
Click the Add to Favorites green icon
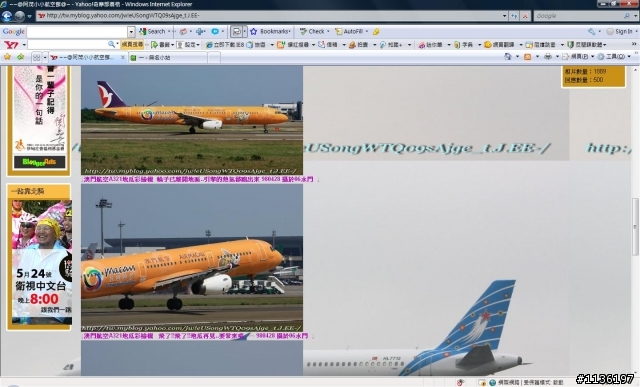20,57
